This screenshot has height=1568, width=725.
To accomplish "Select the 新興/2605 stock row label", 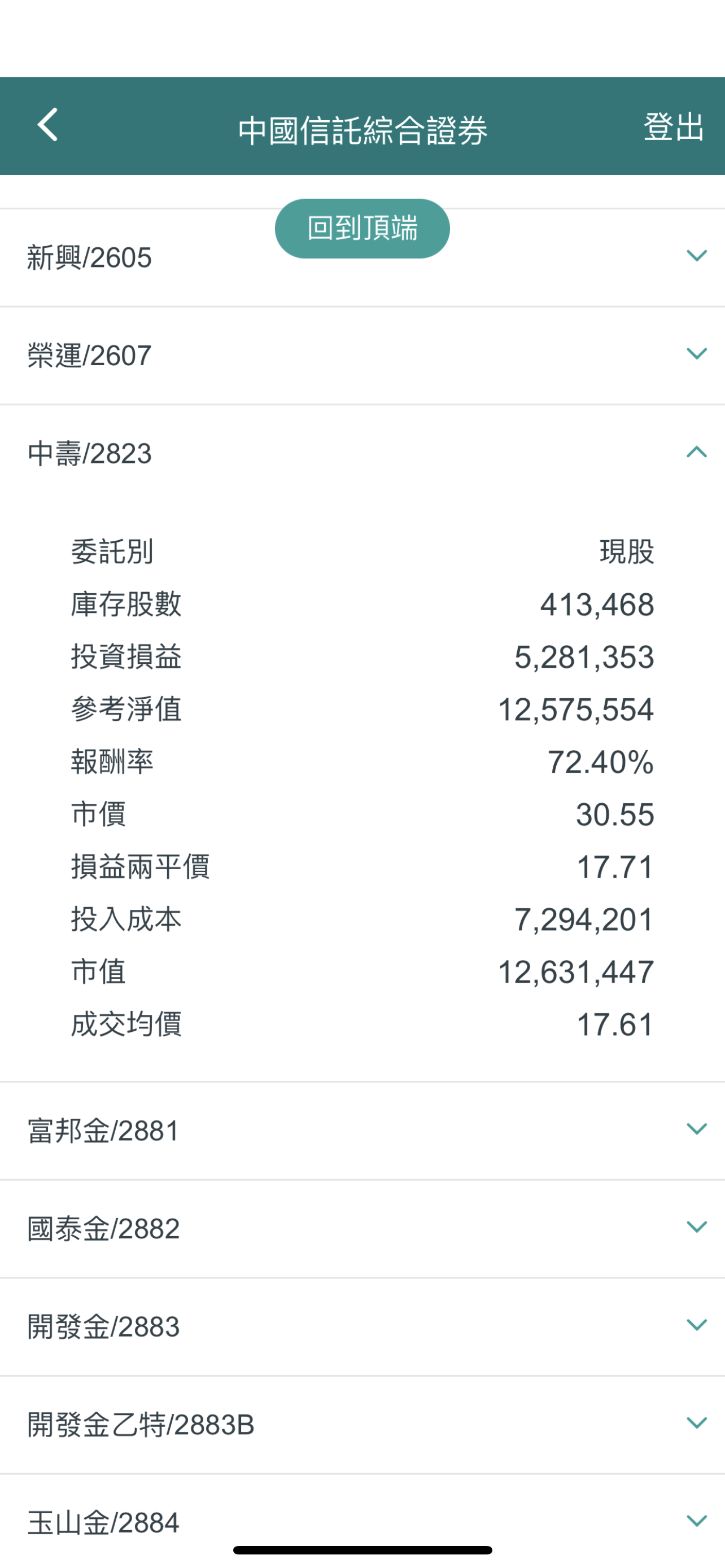I will 89,258.
